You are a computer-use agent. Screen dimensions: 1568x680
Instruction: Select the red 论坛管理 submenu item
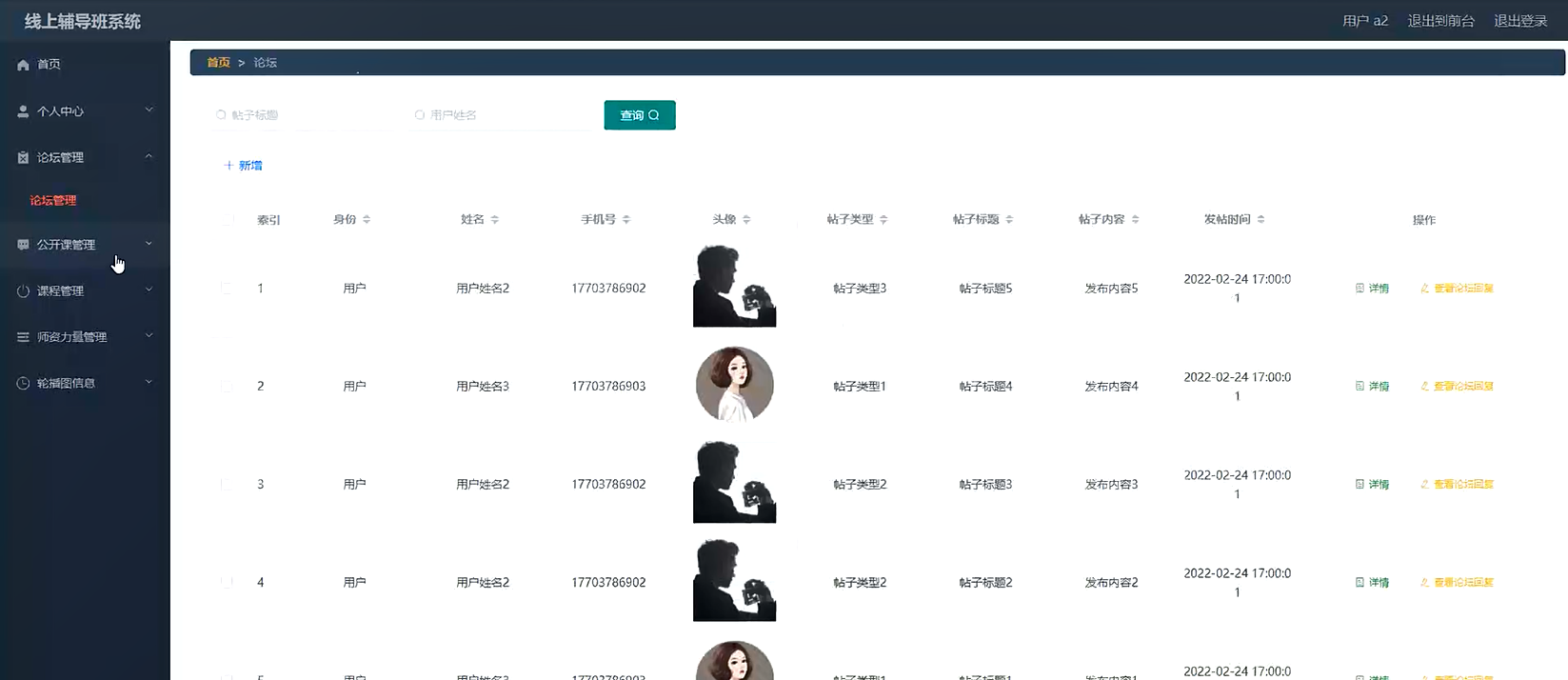click(x=53, y=201)
